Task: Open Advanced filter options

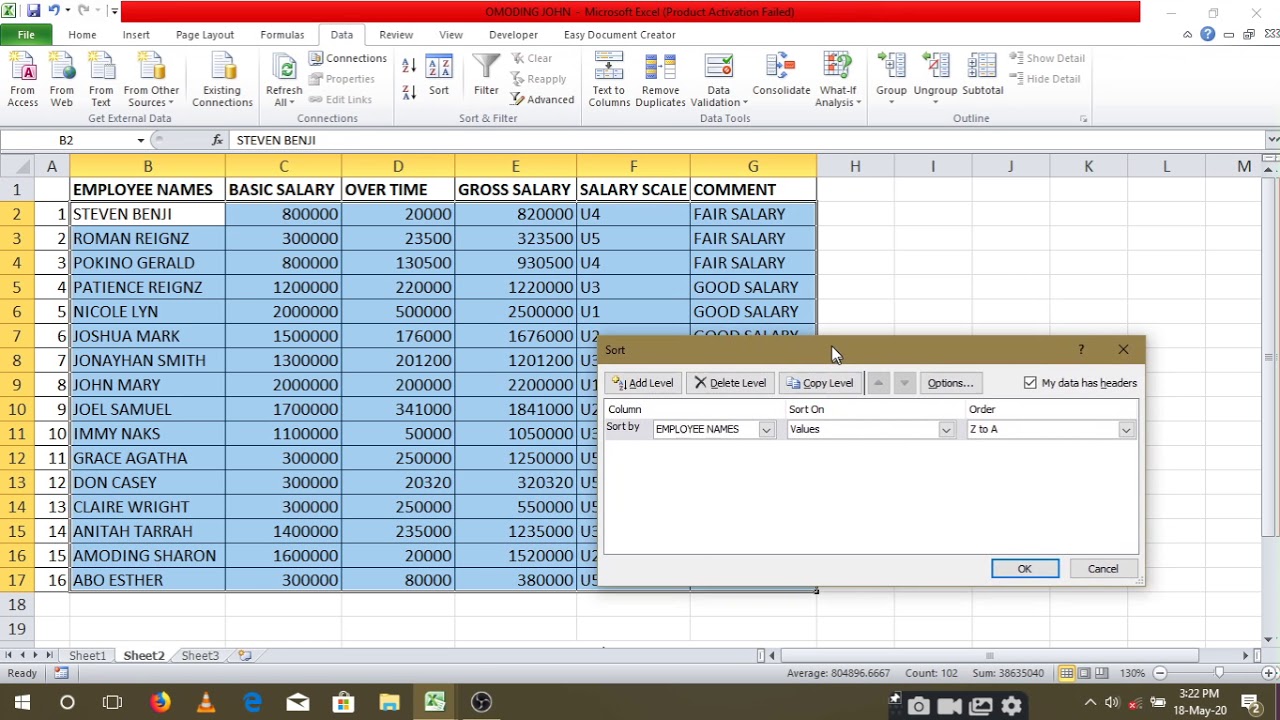Action: pos(542,99)
